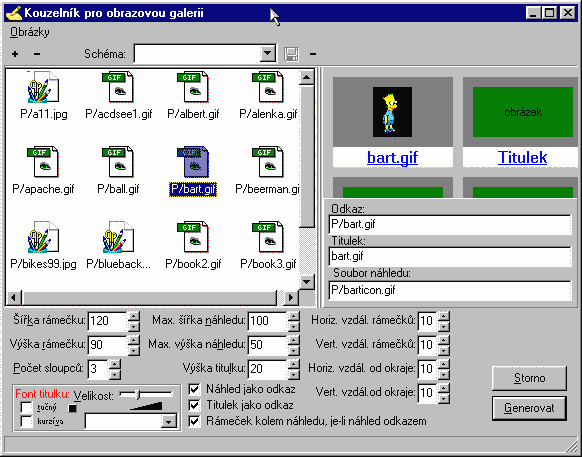Screen dimensions: 582x457
Task: Open the Obrázky menu
Action: click(x=30, y=32)
